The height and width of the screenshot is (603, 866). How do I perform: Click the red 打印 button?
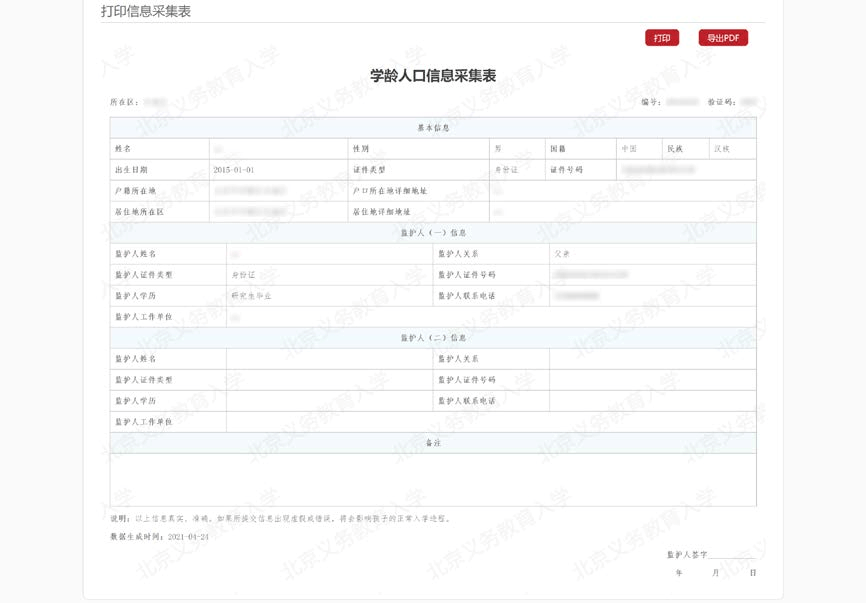[x=662, y=38]
